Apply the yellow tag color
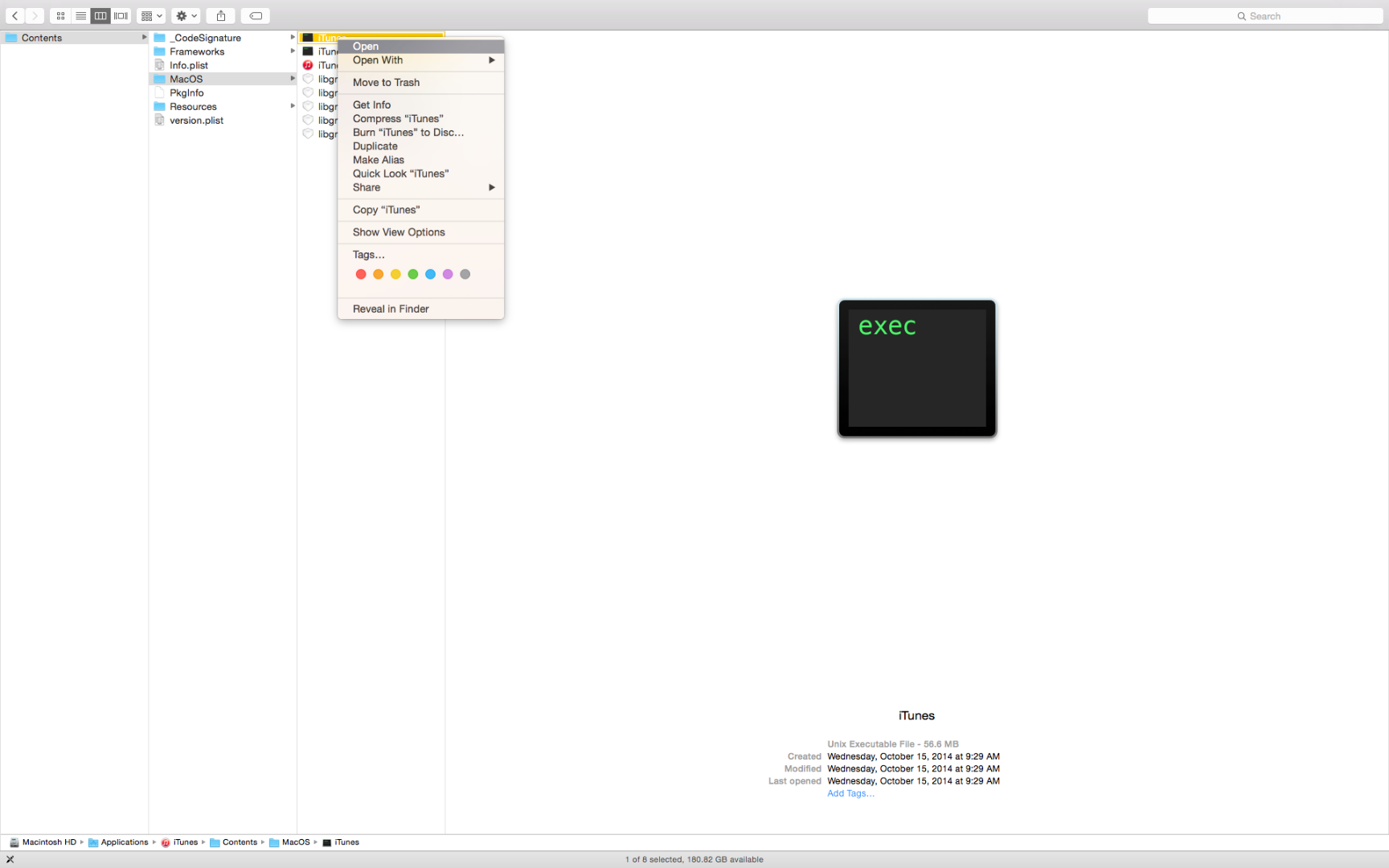The height and width of the screenshot is (868, 1389). 395,274
